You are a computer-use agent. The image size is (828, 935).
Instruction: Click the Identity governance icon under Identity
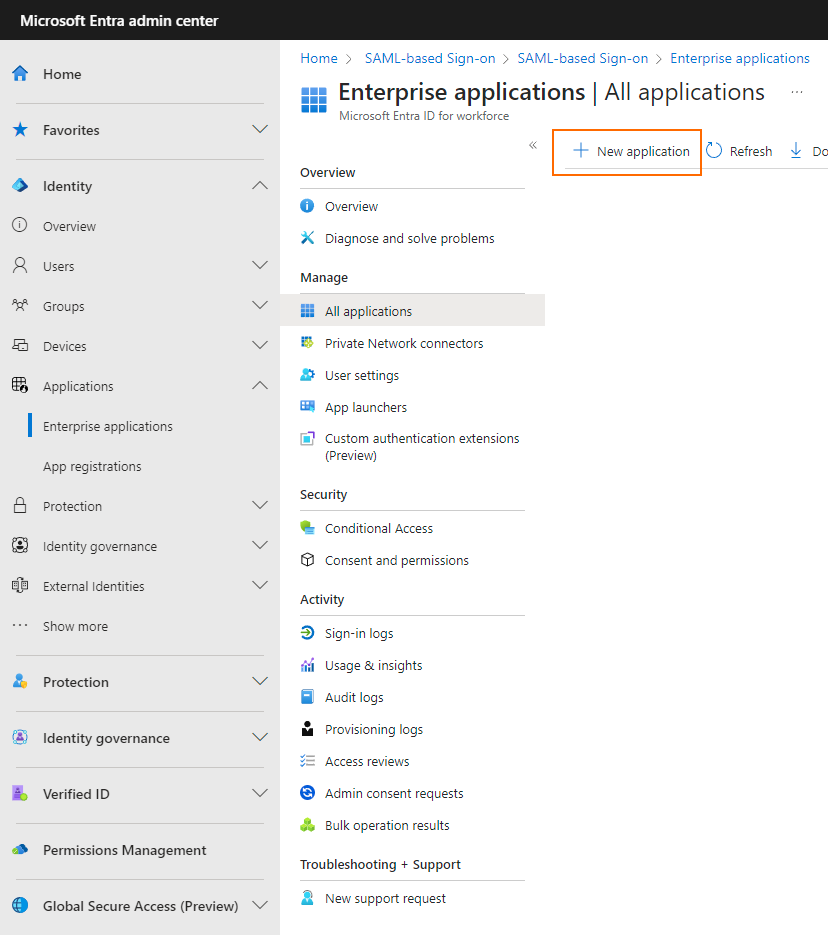coord(20,545)
